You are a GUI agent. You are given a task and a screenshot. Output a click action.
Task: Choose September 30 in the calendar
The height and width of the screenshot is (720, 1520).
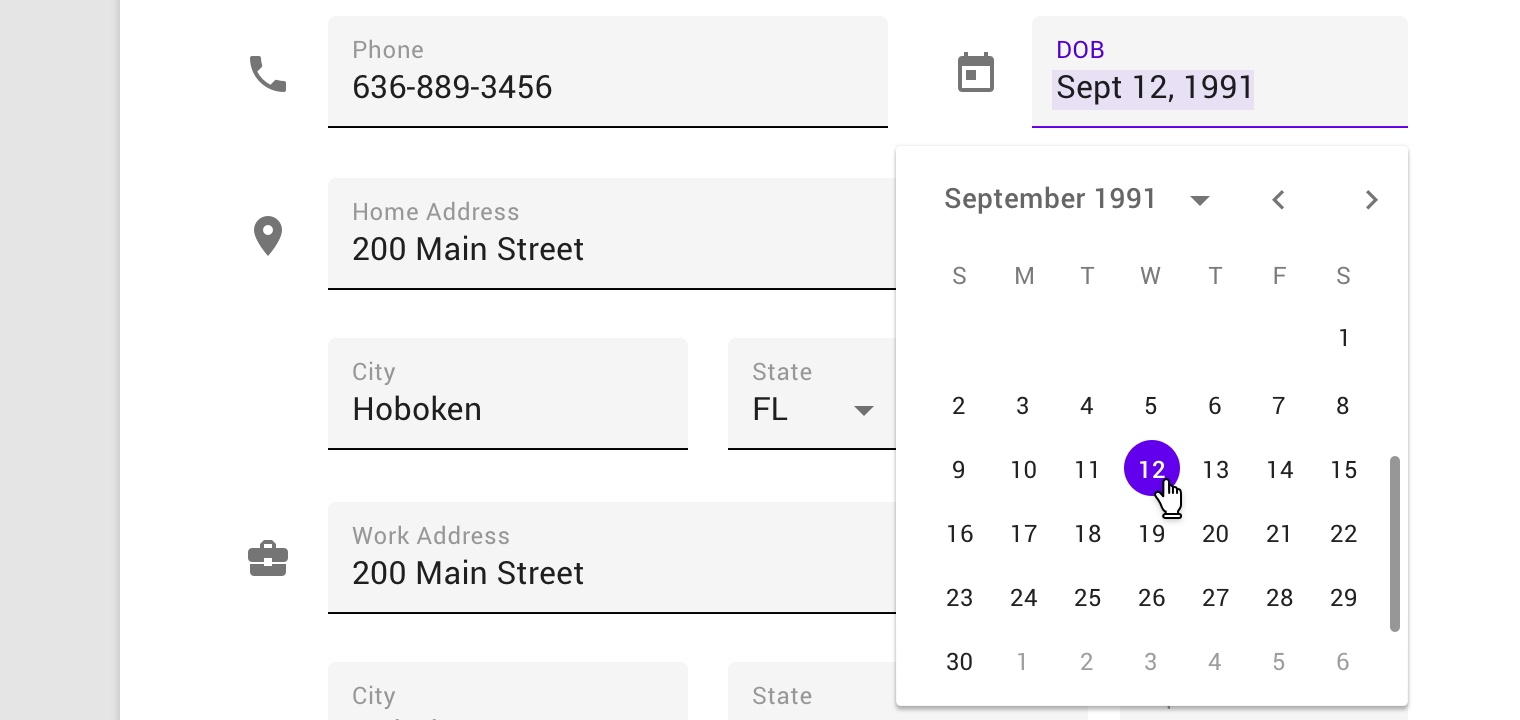tap(959, 662)
